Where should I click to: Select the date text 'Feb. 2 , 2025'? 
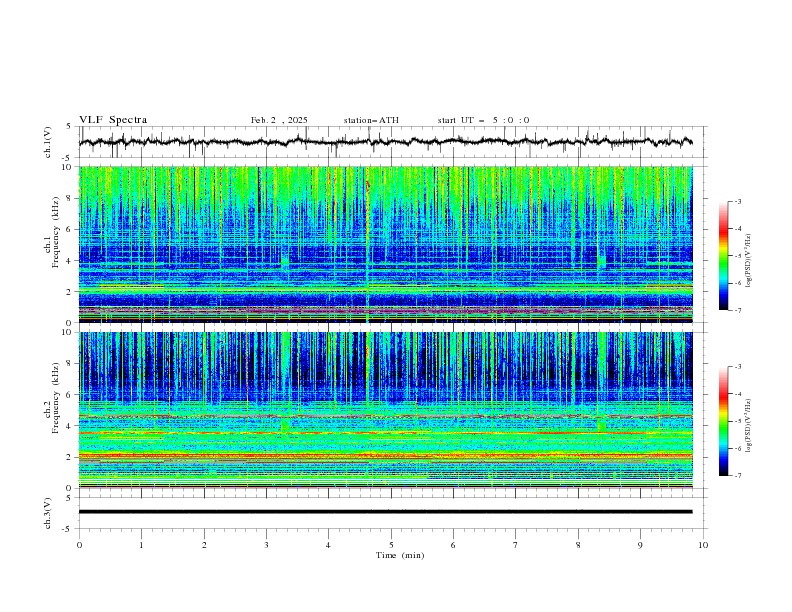pyautogui.click(x=279, y=120)
